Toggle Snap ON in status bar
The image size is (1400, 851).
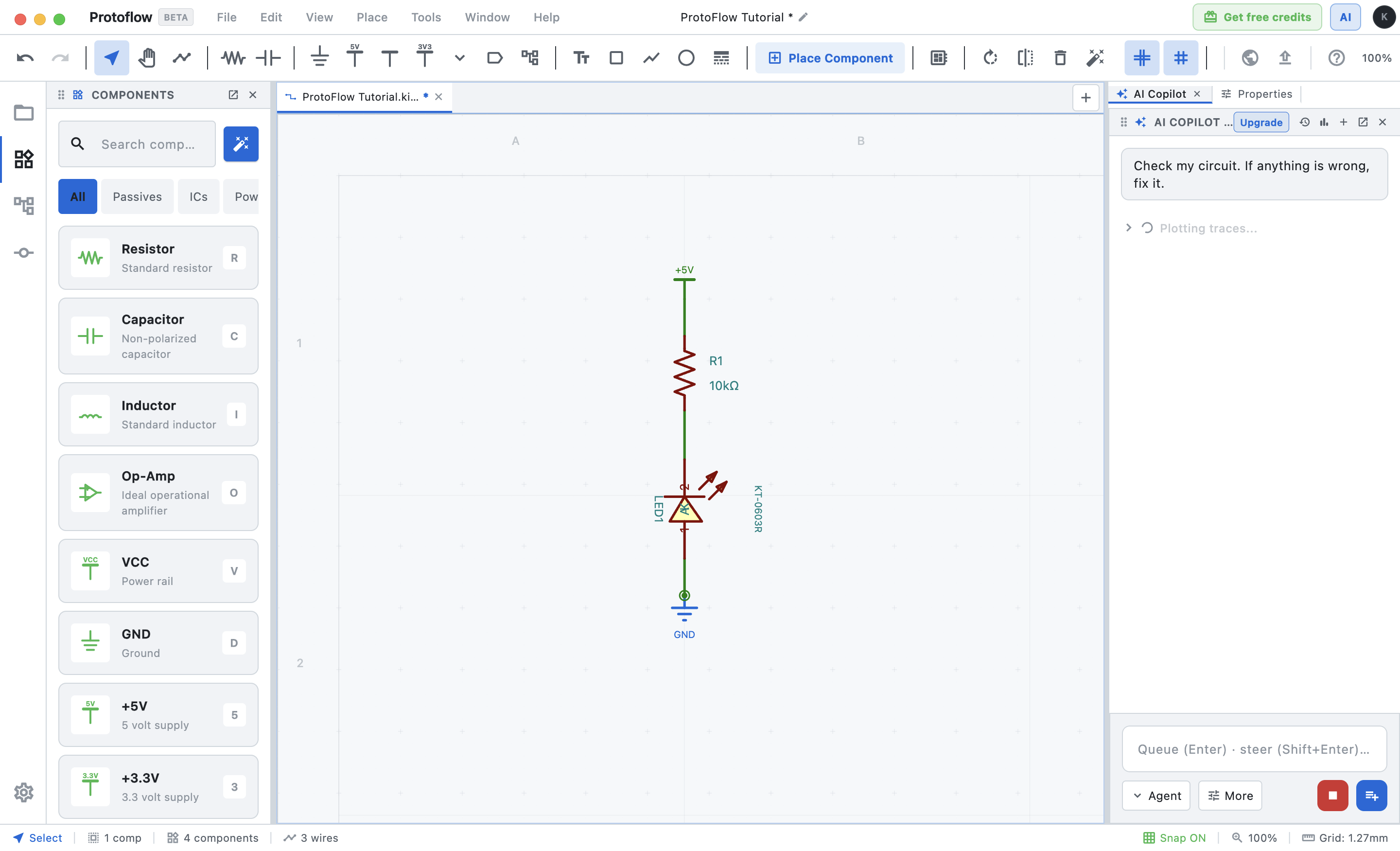coord(1174,838)
